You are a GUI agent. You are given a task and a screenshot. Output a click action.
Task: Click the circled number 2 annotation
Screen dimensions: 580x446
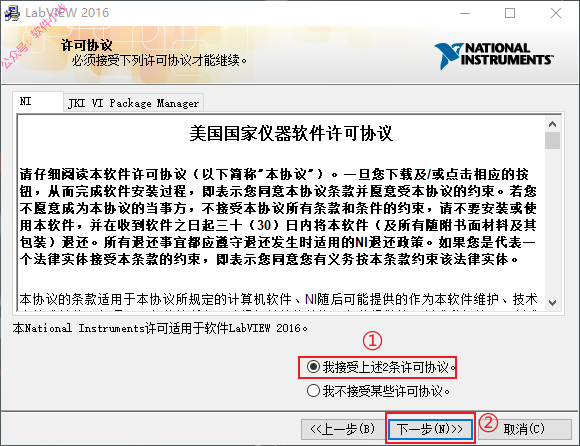point(488,422)
